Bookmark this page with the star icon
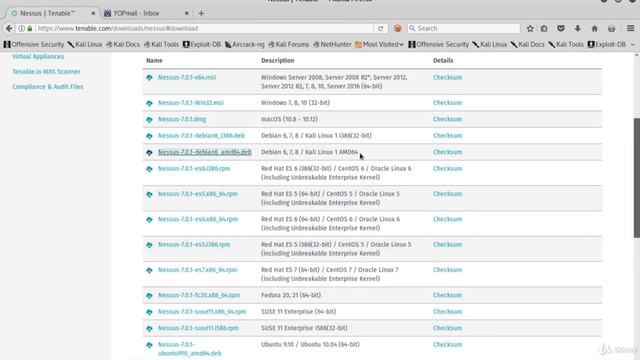Image resolution: width=640 pixels, height=360 pixels. [x=530, y=28]
